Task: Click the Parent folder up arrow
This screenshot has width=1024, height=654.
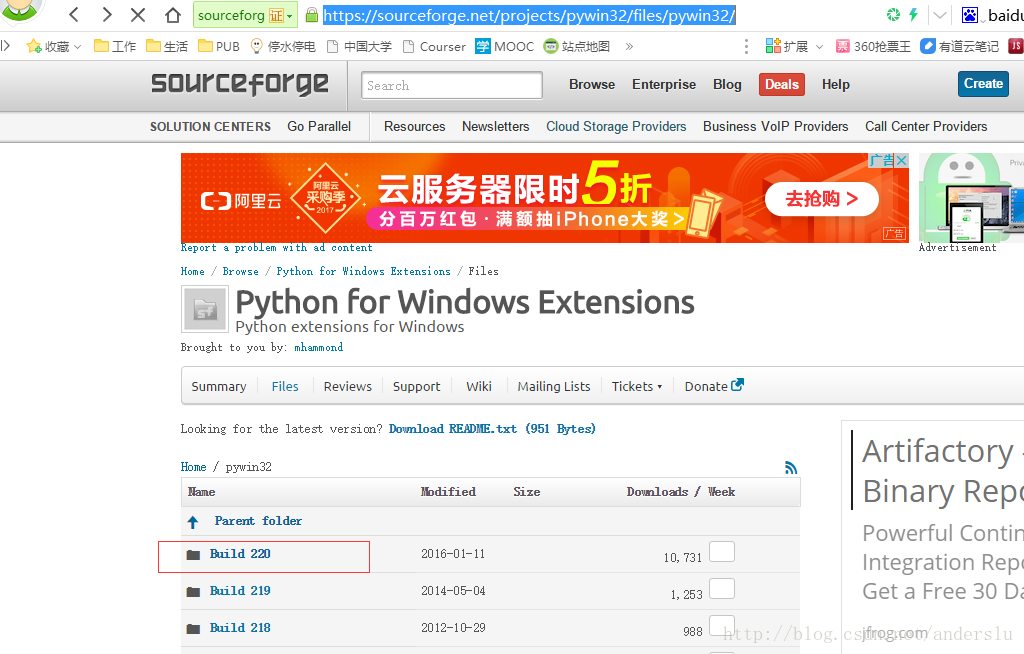Action: click(193, 522)
